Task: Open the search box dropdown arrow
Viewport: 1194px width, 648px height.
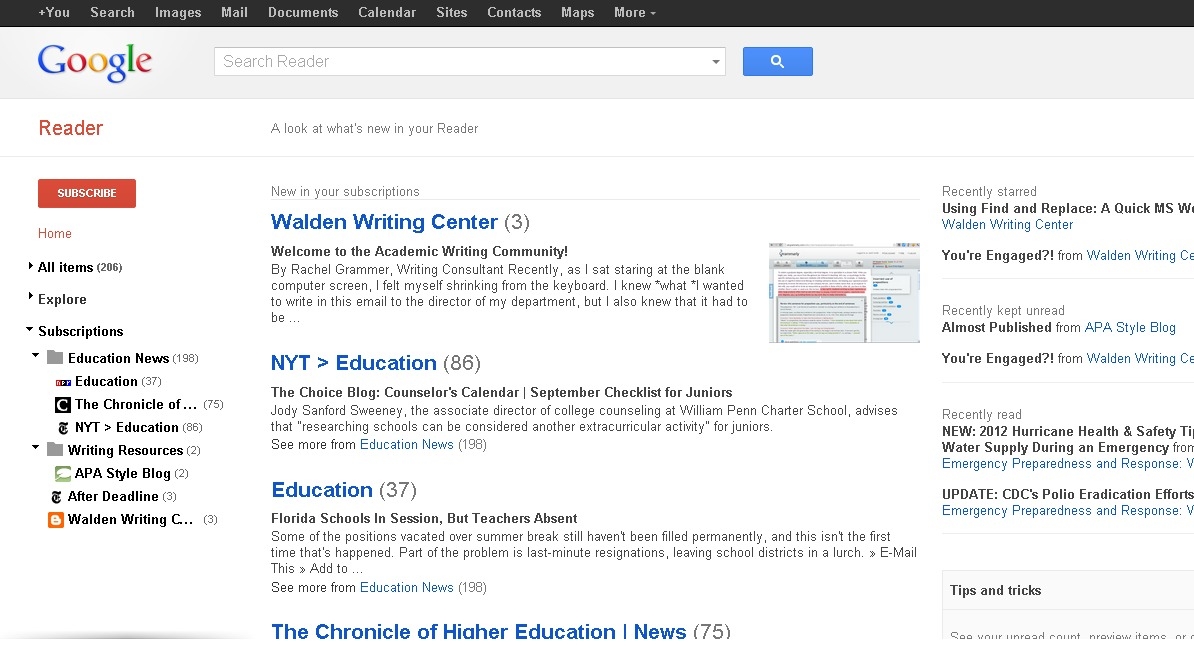Action: point(716,62)
